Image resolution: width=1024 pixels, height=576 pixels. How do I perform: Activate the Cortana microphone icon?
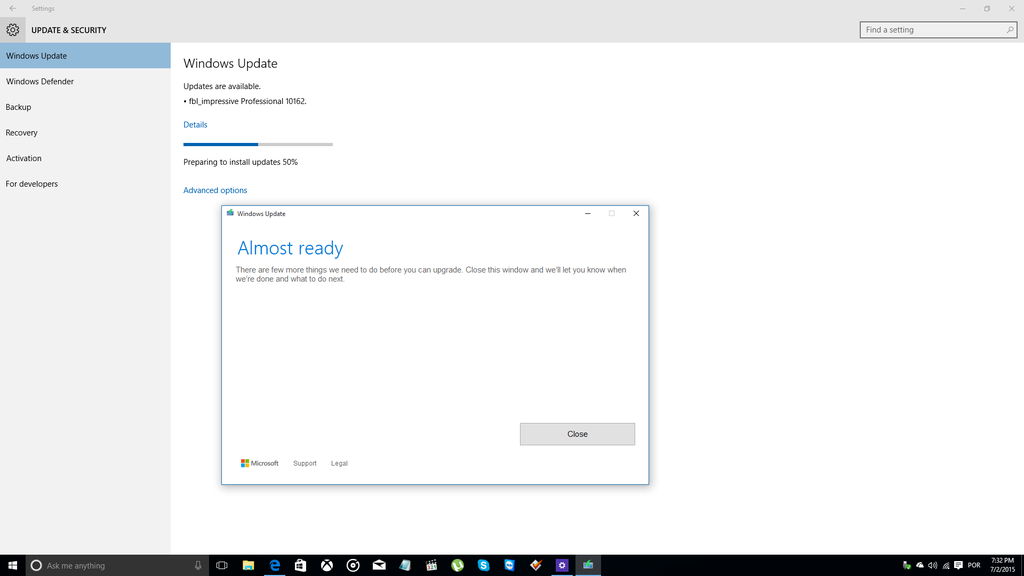pos(198,566)
